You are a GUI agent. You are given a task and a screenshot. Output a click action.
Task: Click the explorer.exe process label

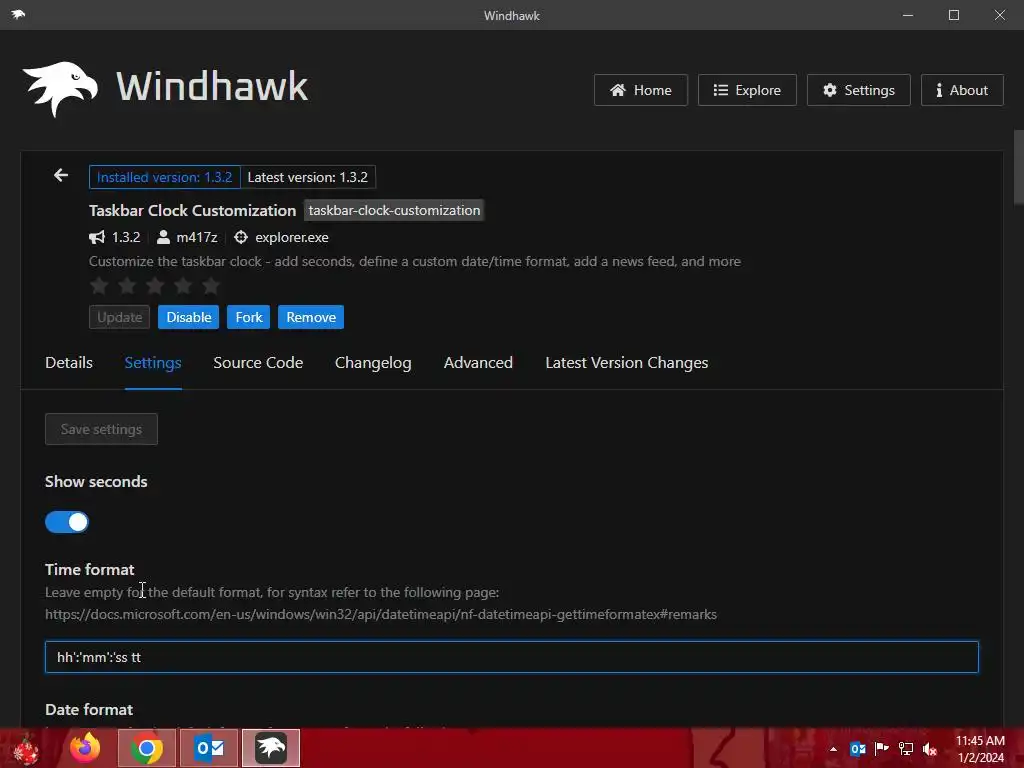[291, 237]
